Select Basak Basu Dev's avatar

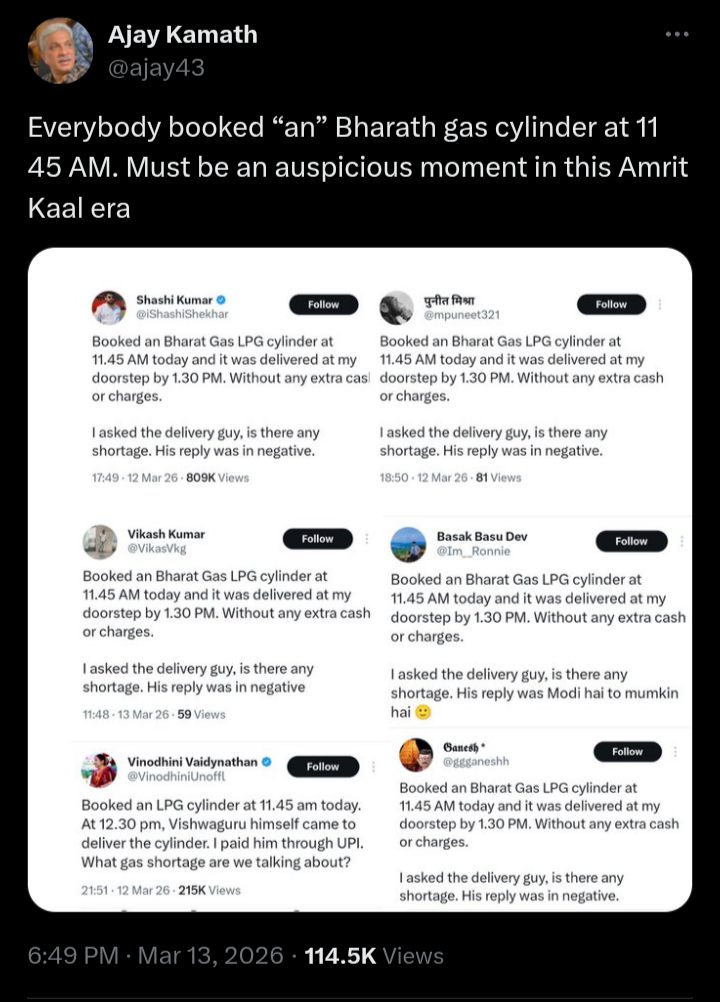408,544
